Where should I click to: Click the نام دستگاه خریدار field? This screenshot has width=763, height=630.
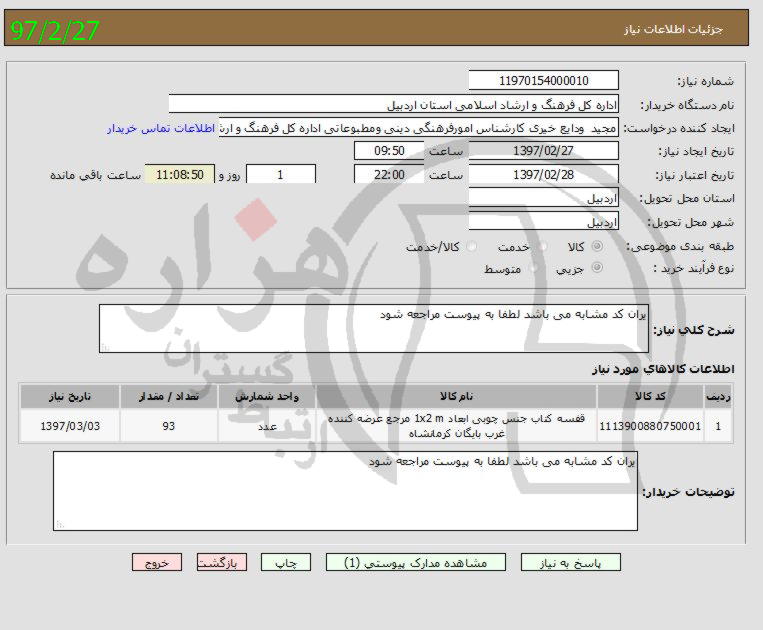pos(394,105)
